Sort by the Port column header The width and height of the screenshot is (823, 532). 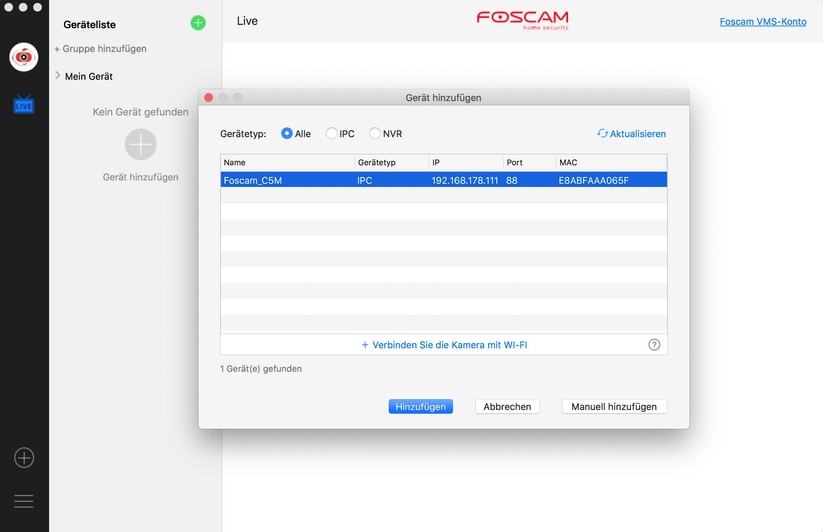530,163
